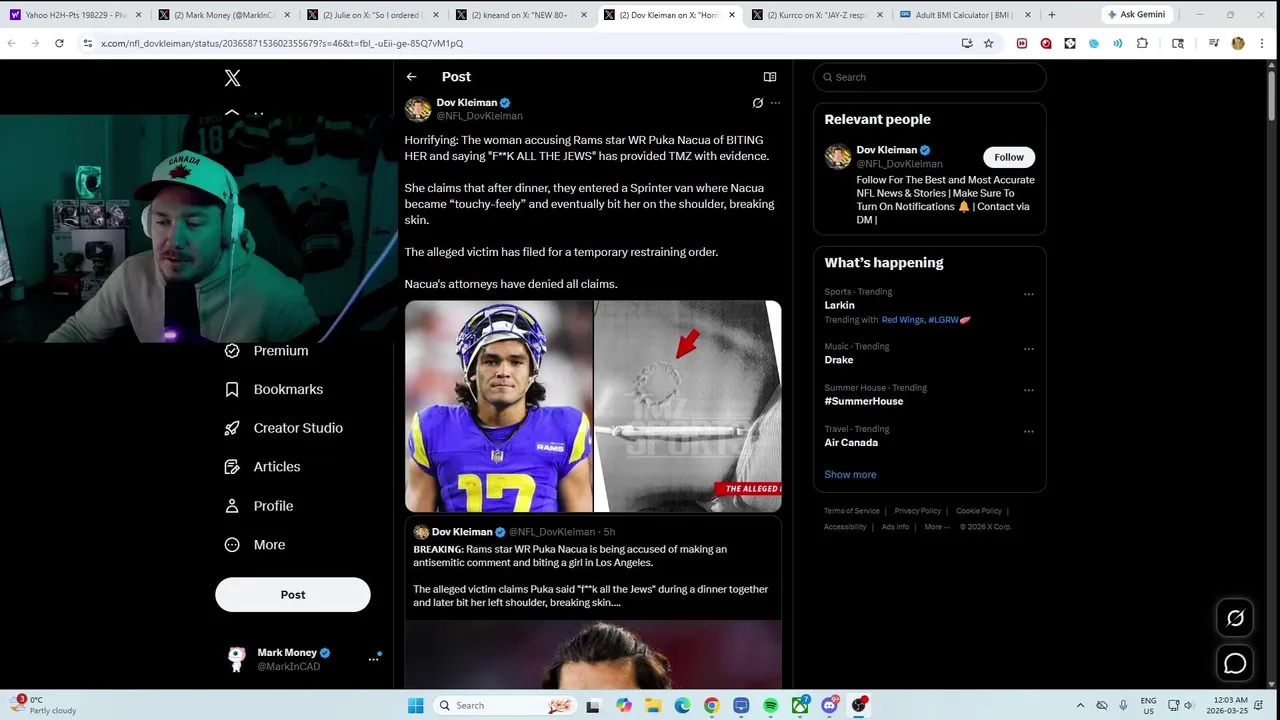Open Bookmarks in the sidebar
This screenshot has width=1280, height=720.
(x=274, y=389)
